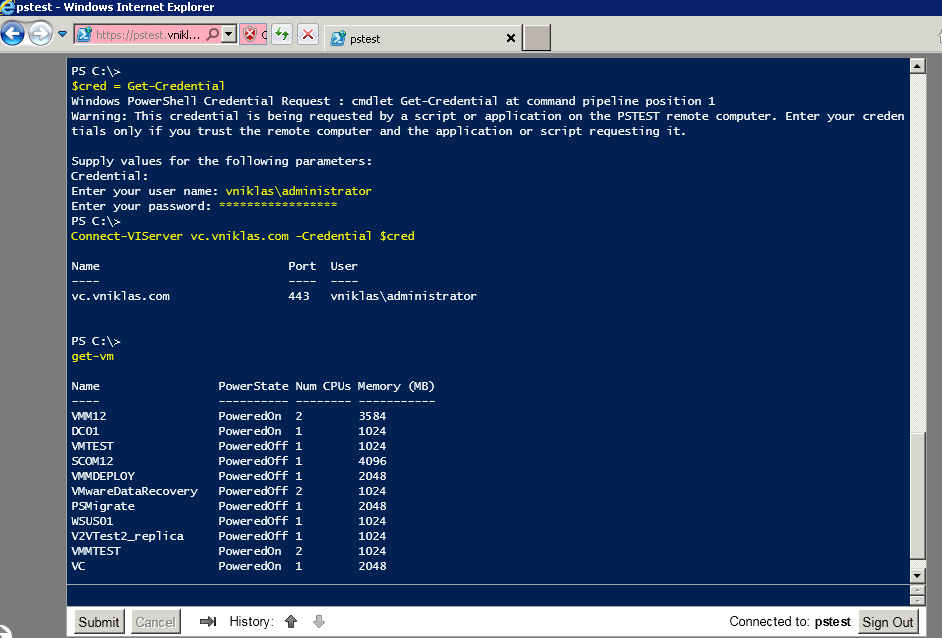This screenshot has width=942, height=638.
Task: Click the Memory (MB) column header
Action: coord(396,386)
